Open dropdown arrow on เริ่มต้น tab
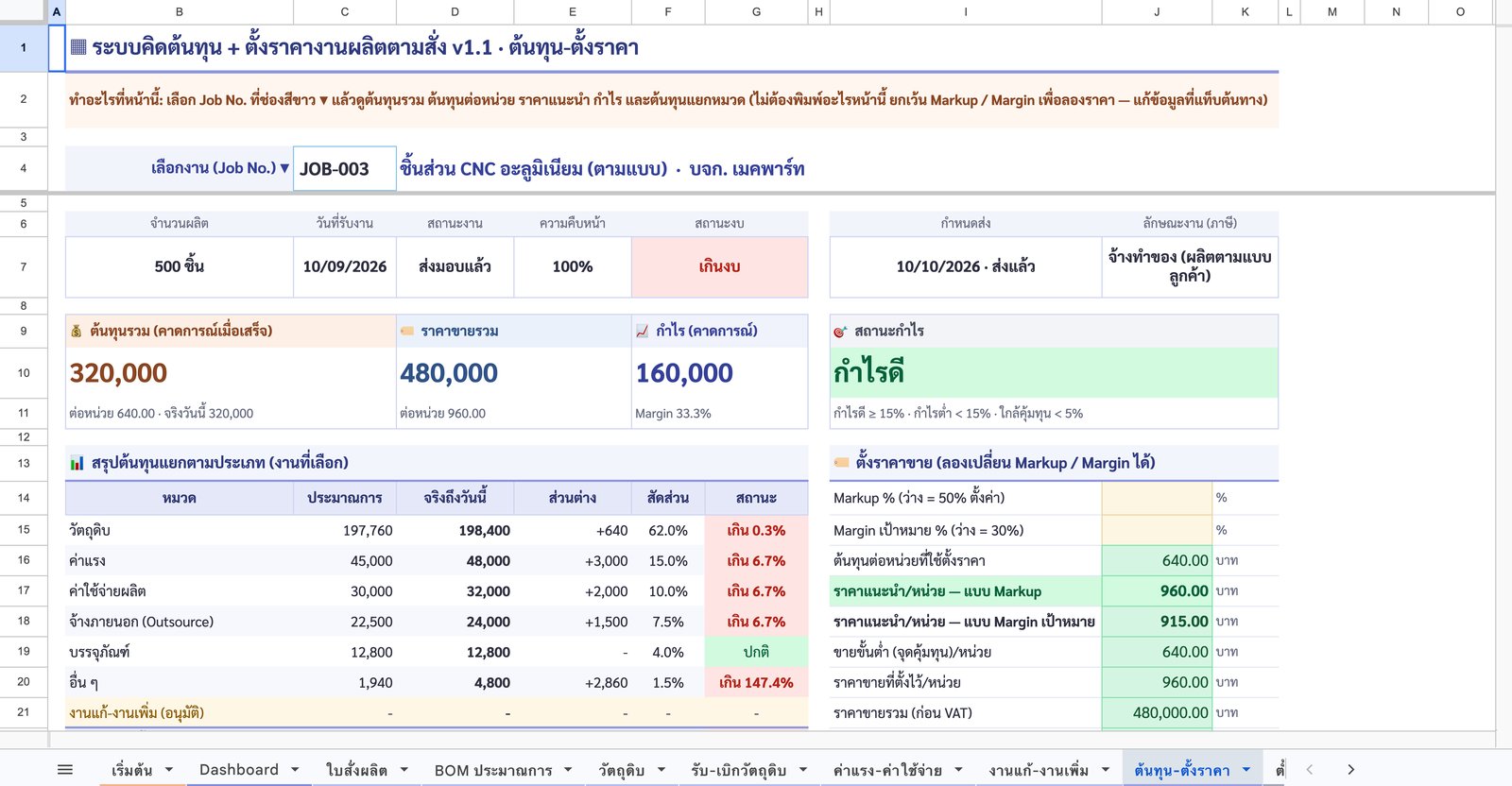 (169, 770)
